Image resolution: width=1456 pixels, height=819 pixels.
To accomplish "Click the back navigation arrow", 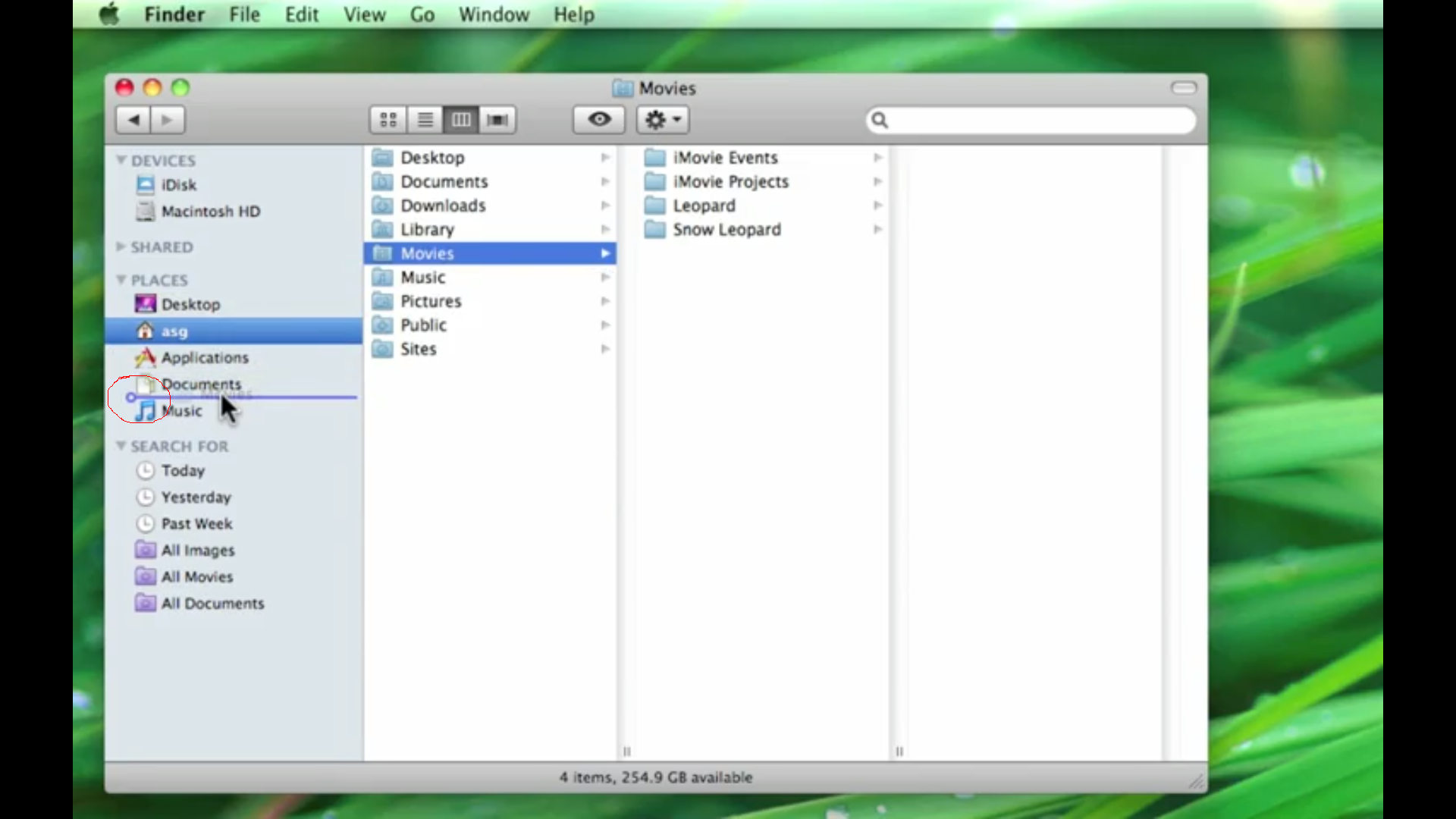I will [133, 120].
